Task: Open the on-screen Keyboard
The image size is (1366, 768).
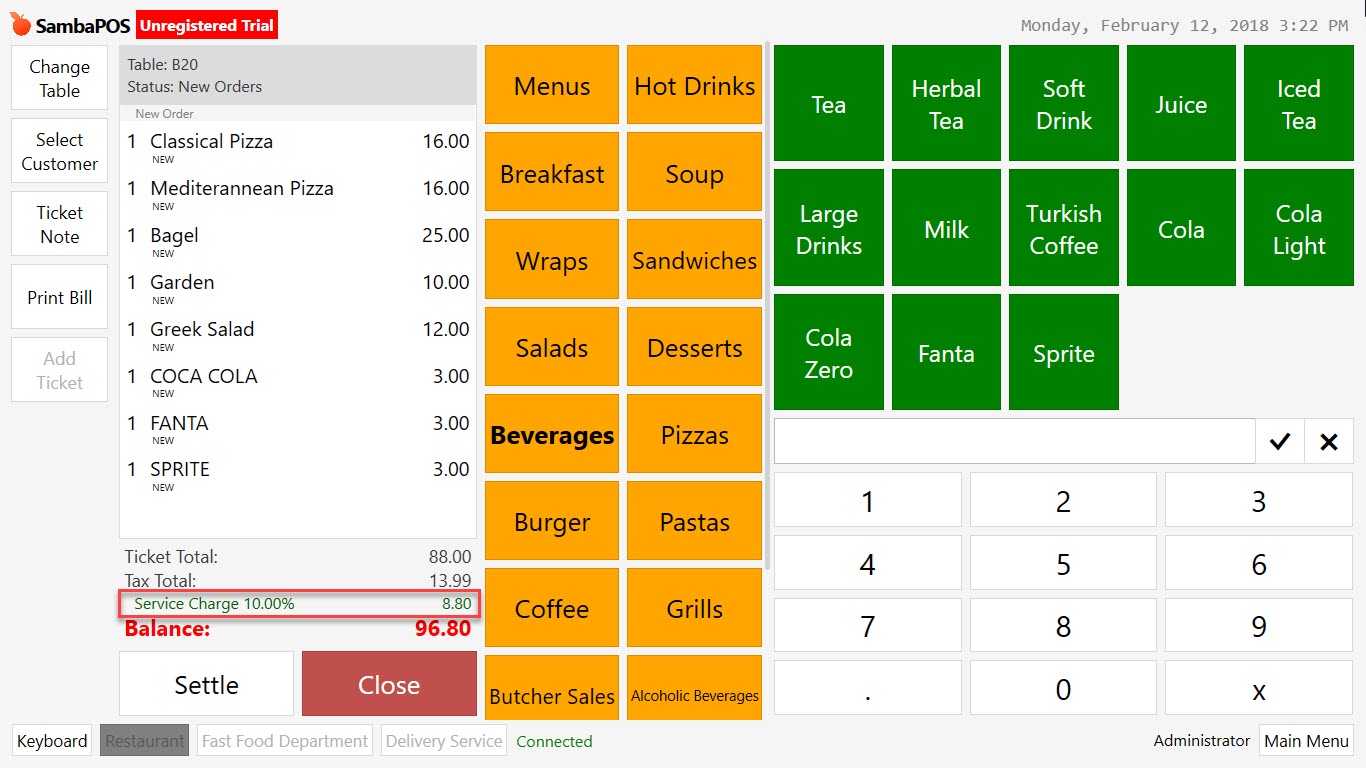Action: [x=52, y=741]
